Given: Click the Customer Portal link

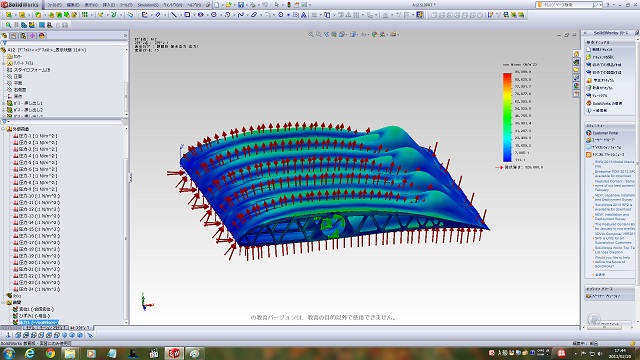Looking at the screenshot, I should pos(605,133).
